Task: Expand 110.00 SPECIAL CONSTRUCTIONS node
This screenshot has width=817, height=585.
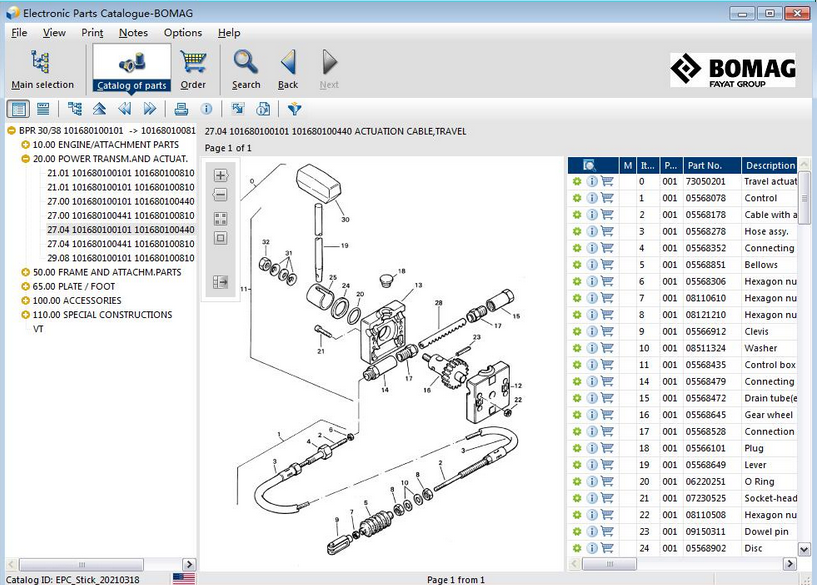Action: (x=25, y=315)
